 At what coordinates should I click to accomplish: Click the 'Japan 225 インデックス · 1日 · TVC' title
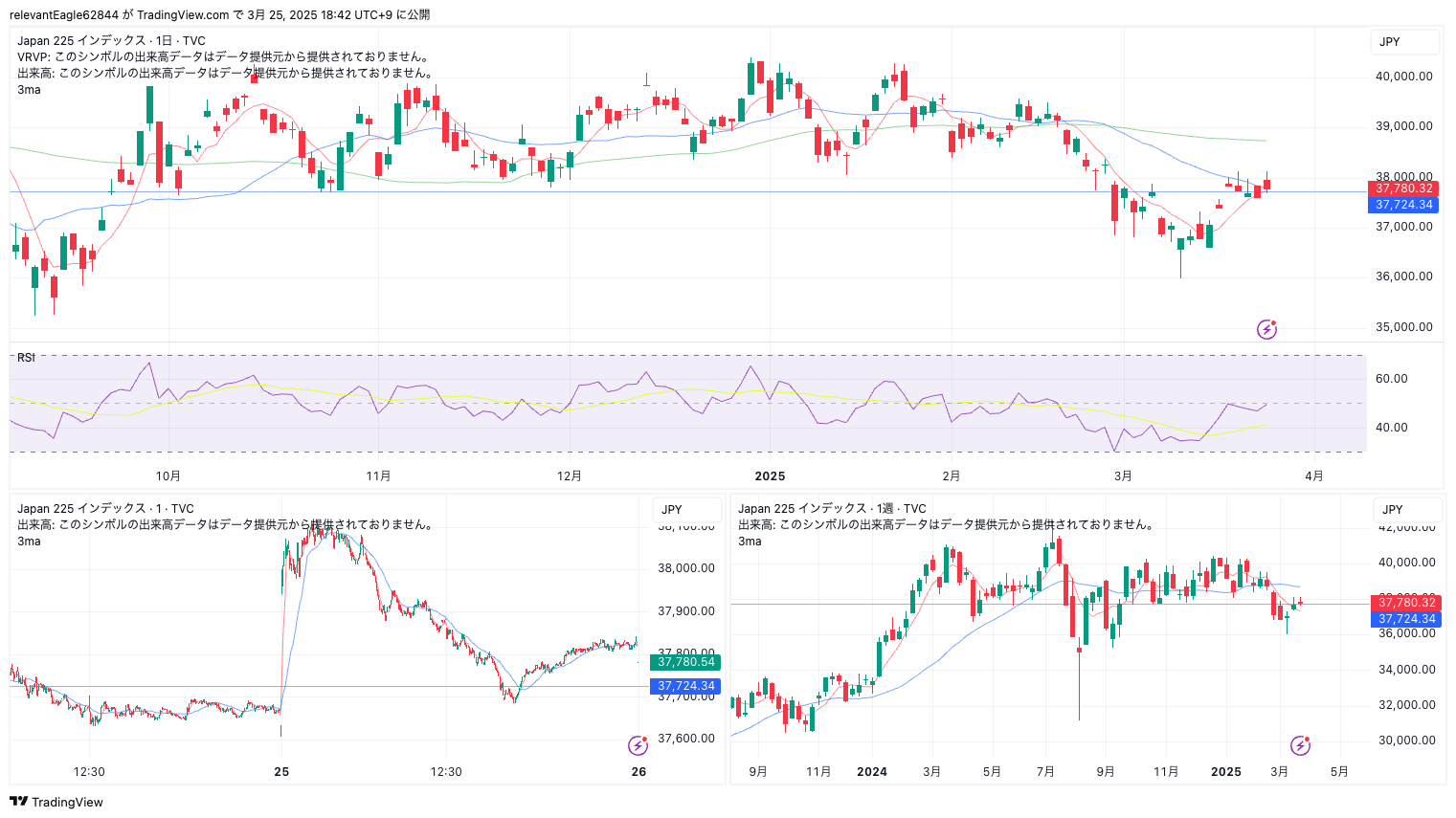111,41
